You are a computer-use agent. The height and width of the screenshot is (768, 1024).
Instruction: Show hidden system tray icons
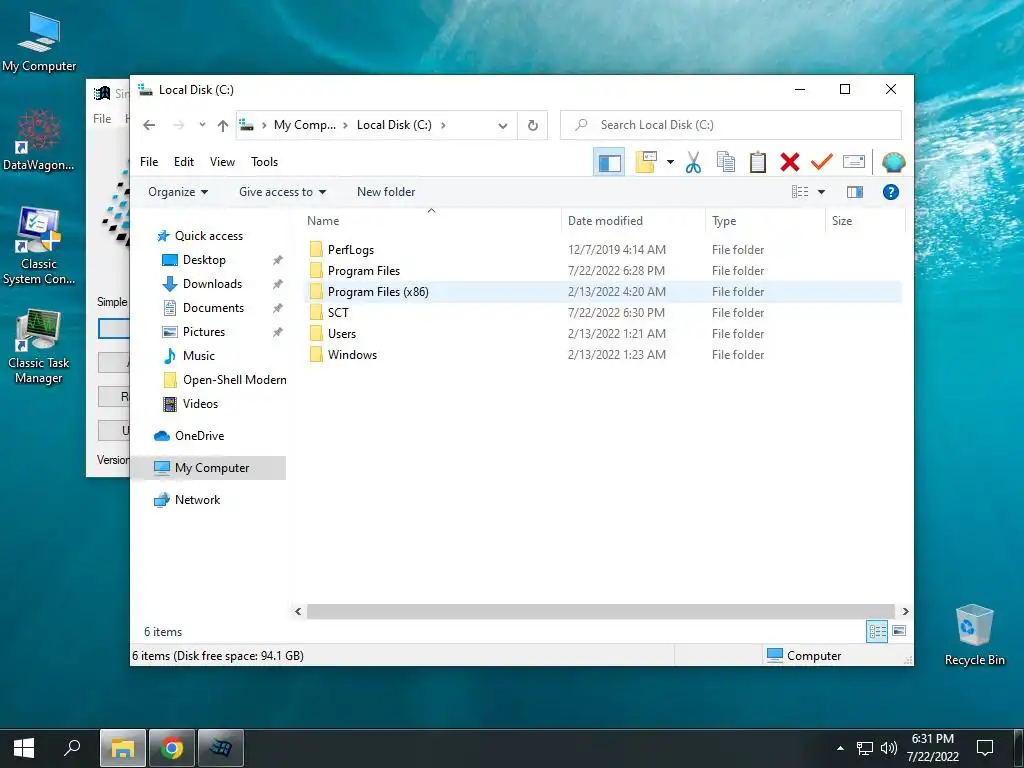pyautogui.click(x=840, y=748)
